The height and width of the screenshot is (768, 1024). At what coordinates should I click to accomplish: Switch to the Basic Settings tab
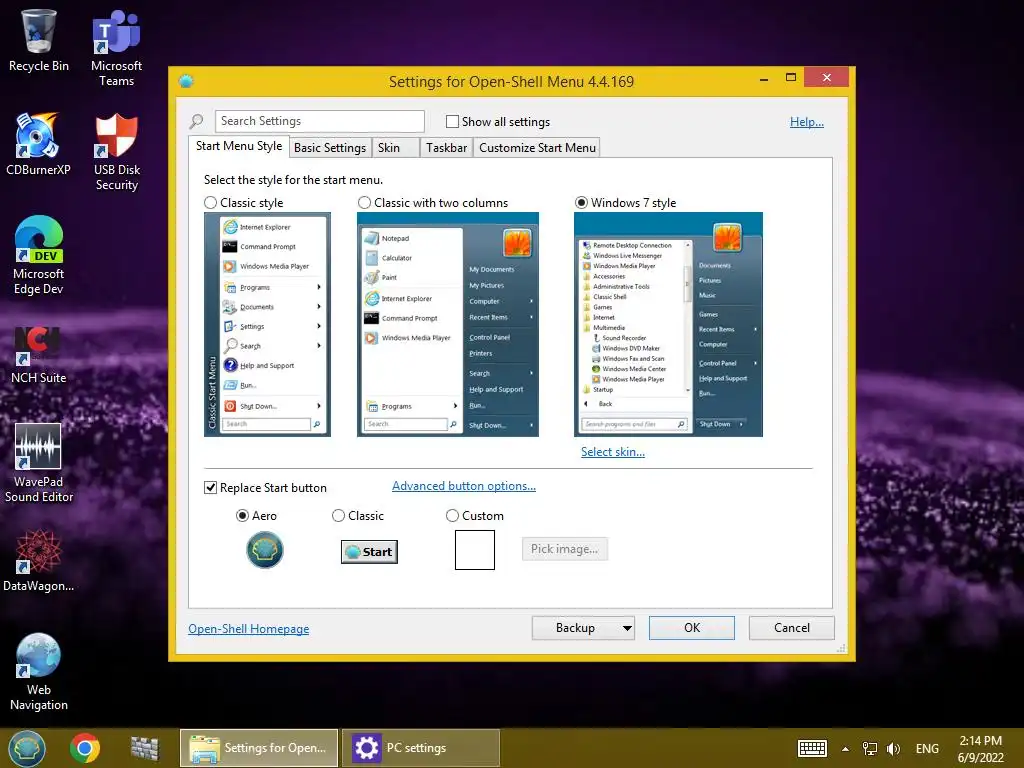point(330,148)
